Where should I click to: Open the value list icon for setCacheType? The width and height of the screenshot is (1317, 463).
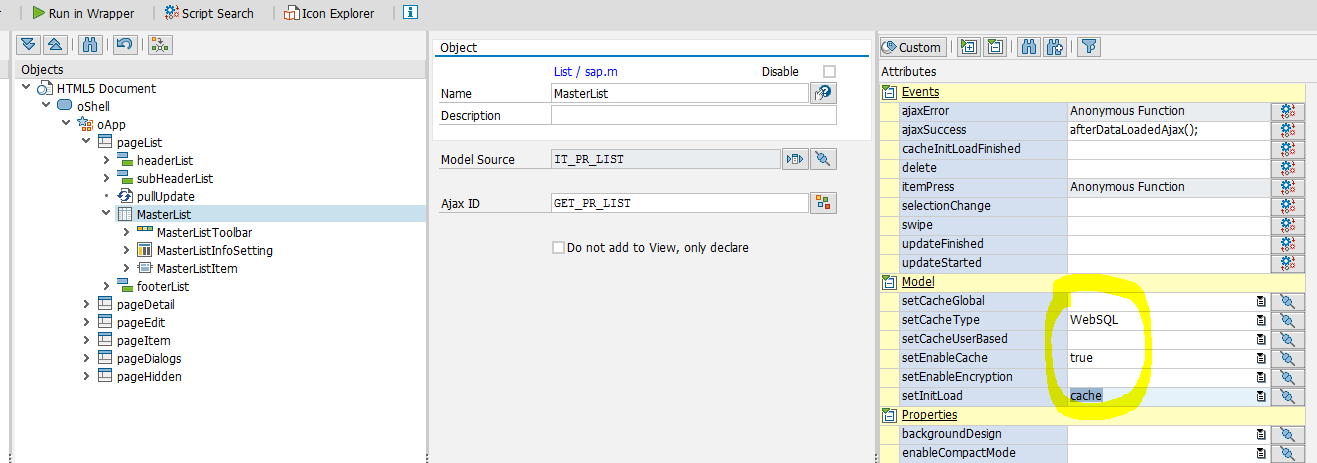click(1261, 320)
